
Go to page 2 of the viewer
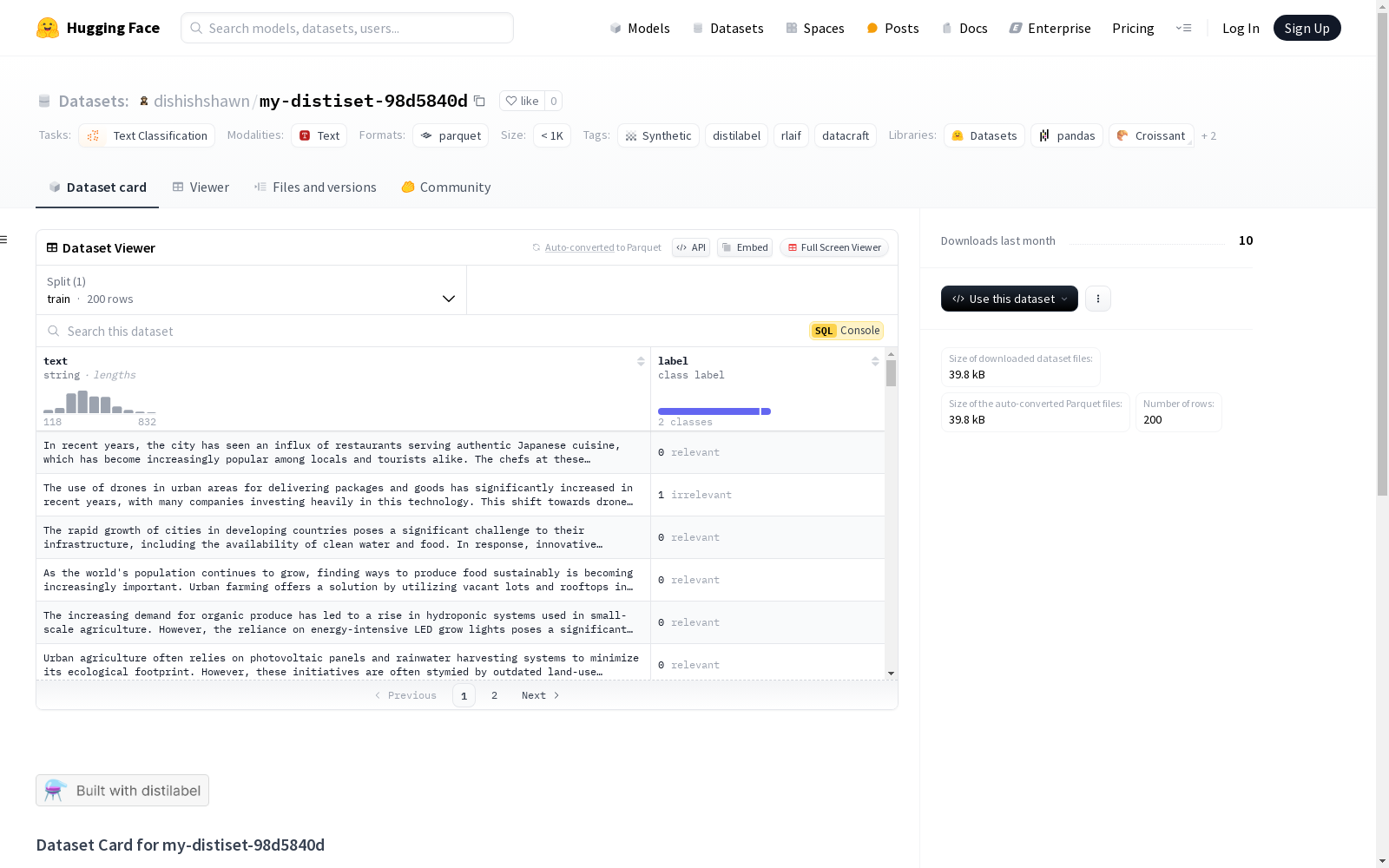tap(494, 695)
